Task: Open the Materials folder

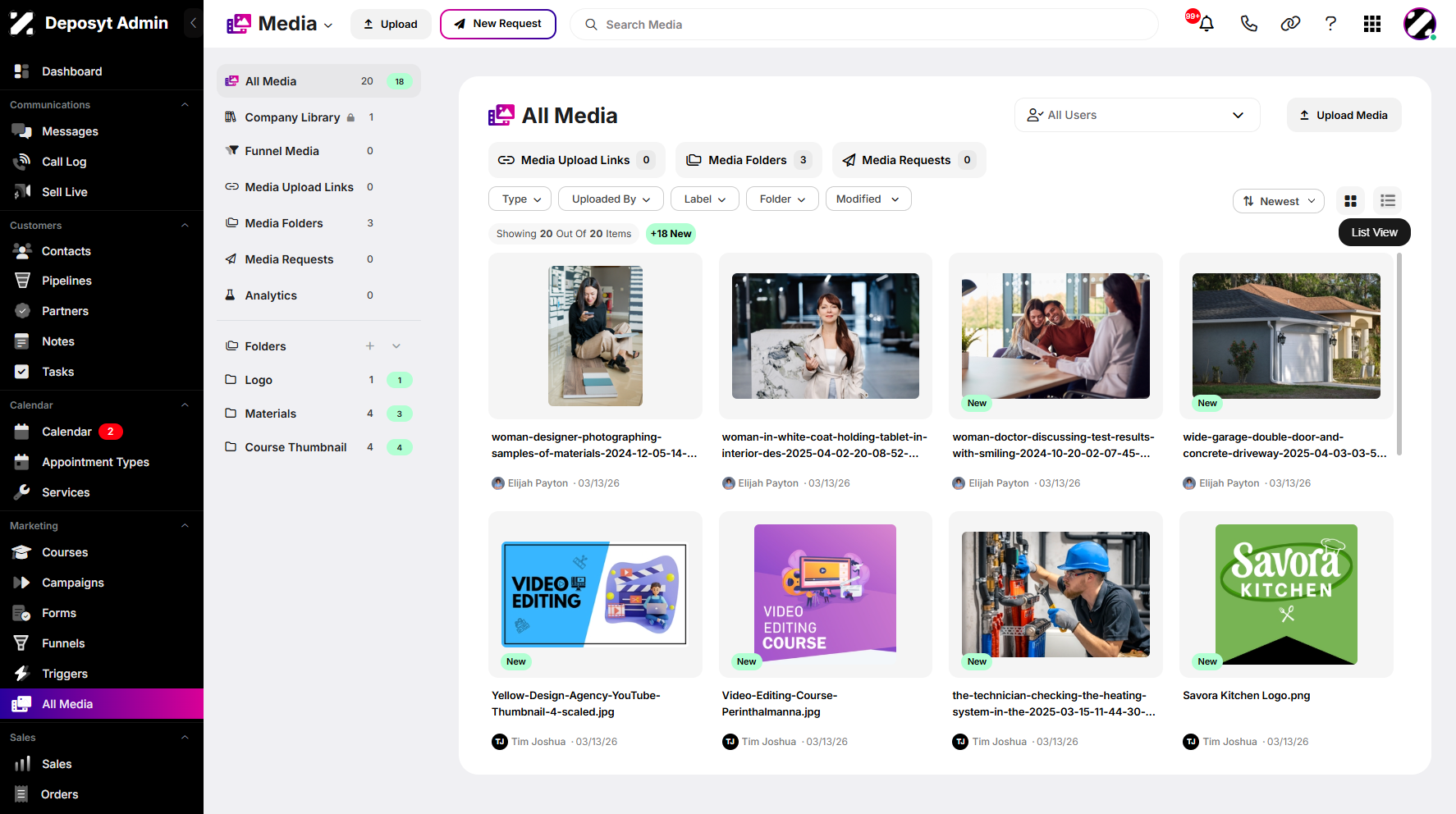Action: pos(318,414)
